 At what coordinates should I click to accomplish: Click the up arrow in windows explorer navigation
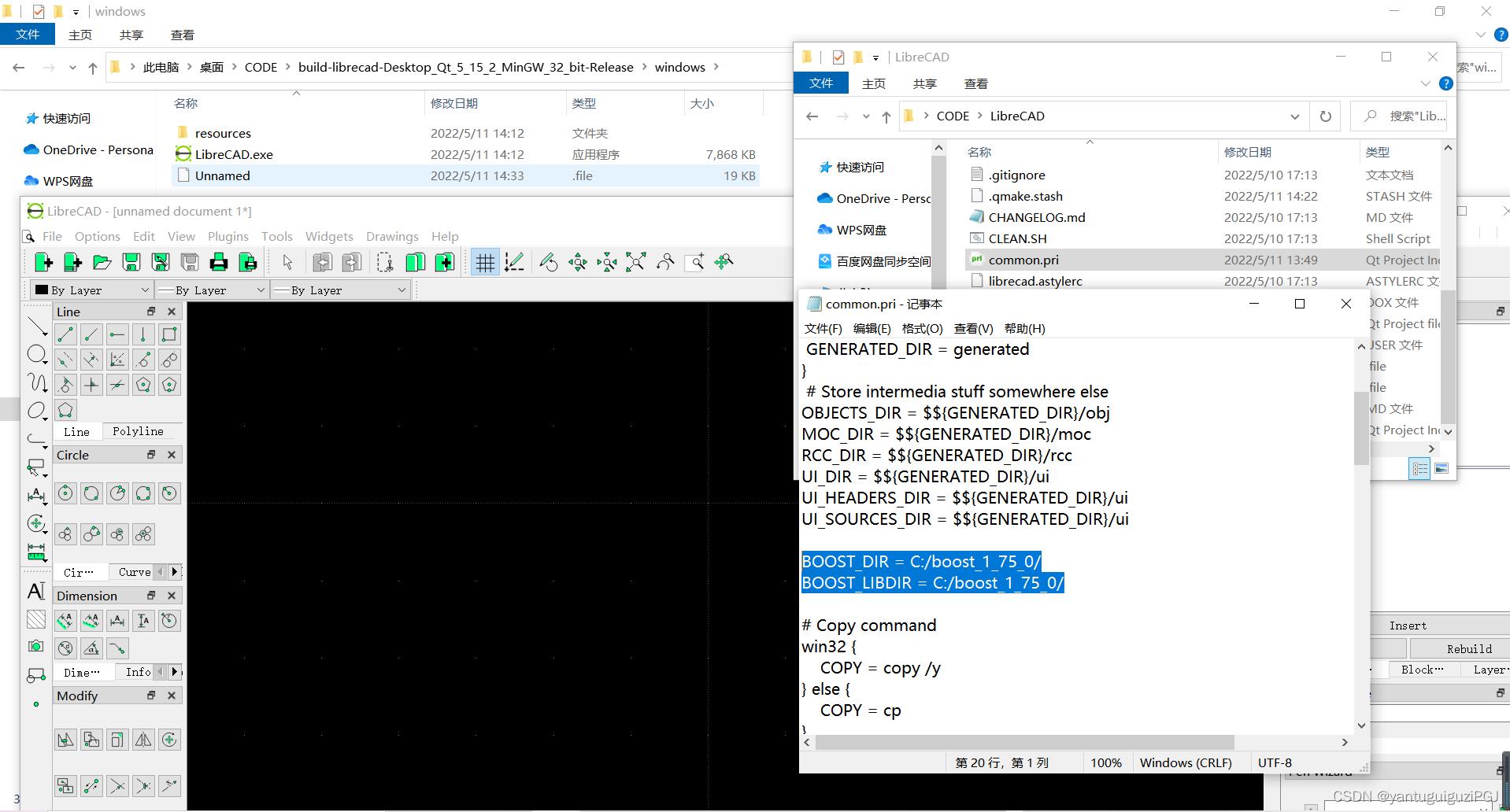click(93, 68)
